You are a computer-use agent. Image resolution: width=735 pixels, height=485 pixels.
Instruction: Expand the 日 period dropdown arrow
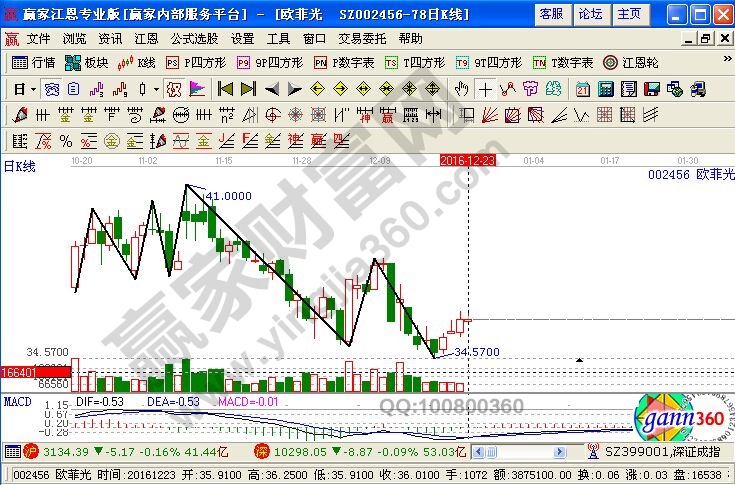pos(33,88)
